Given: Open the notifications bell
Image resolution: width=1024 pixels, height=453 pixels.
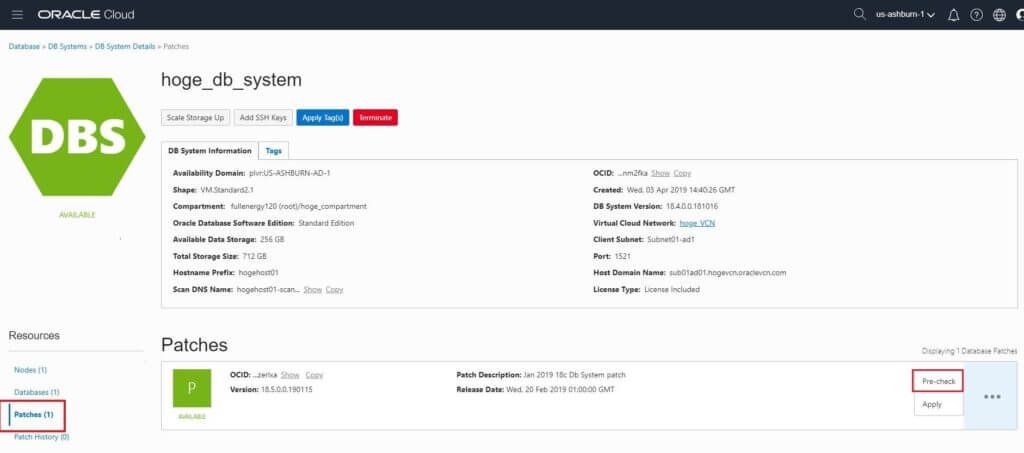Looking at the screenshot, I should click(953, 15).
